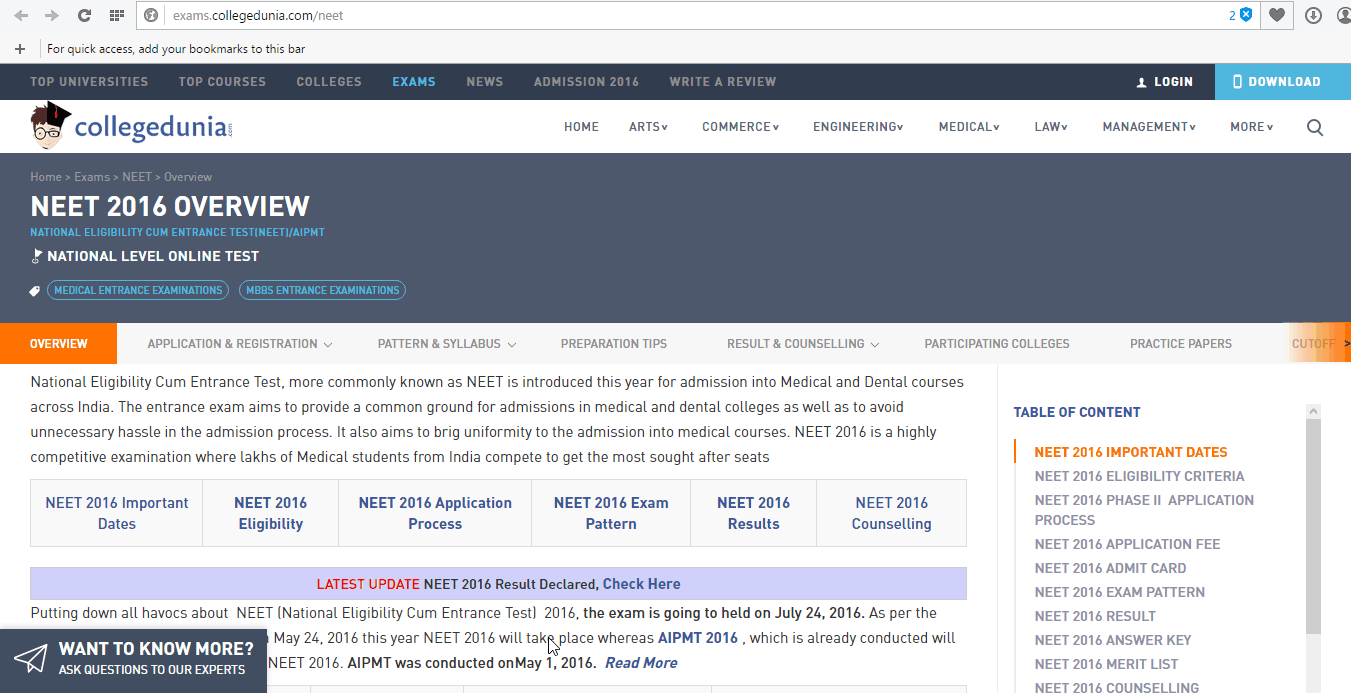Screen dimensions: 1351x693
Task: Open site search with magnifier icon
Action: [1315, 127]
